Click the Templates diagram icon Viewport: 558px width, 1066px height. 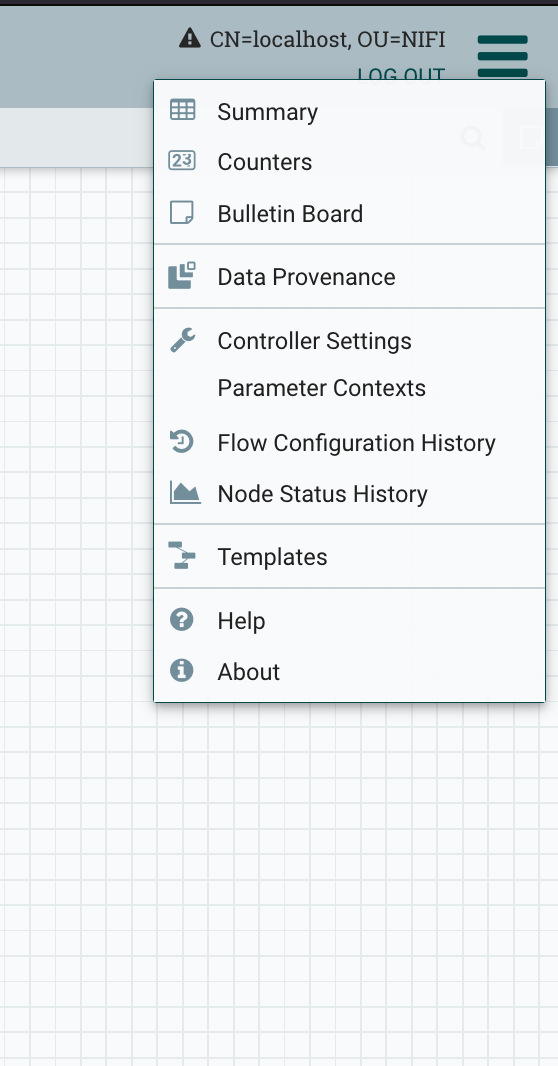181,555
